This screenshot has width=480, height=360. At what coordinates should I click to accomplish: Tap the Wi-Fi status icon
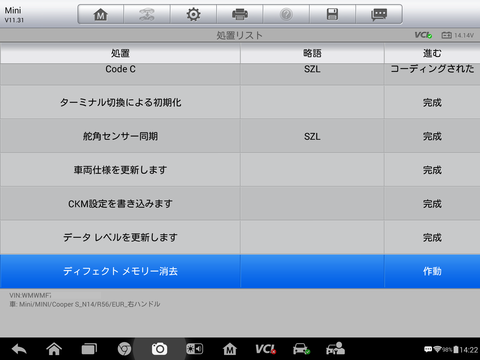point(437,349)
